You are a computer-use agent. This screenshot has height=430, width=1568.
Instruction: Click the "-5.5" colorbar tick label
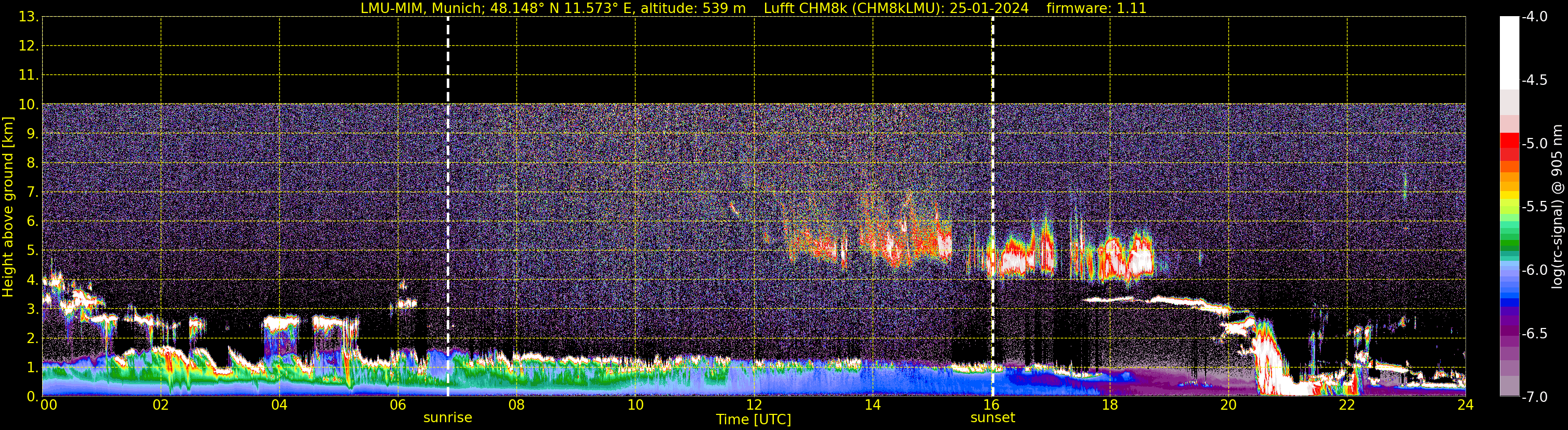tap(1535, 207)
